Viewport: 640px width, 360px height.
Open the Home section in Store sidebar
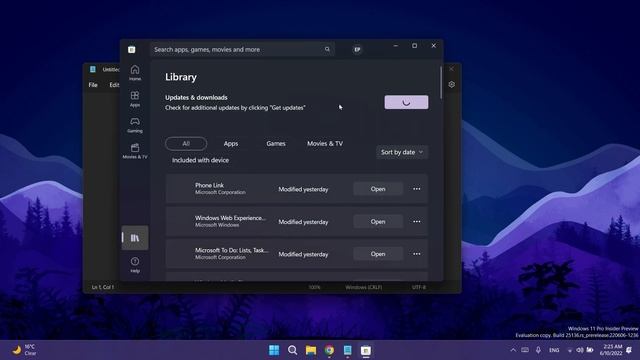click(135, 73)
